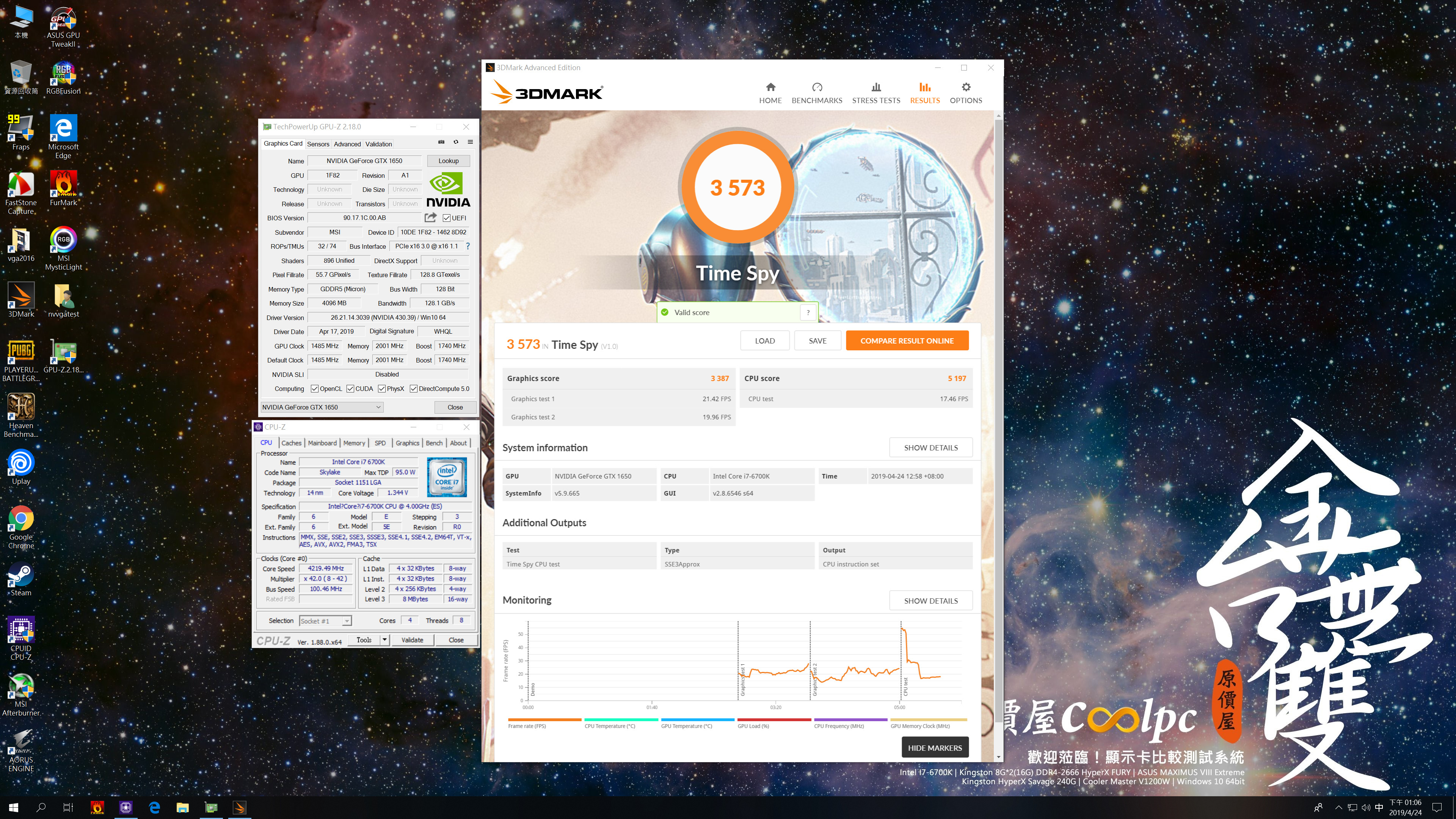Launch Uplay from the desktop

21,467
